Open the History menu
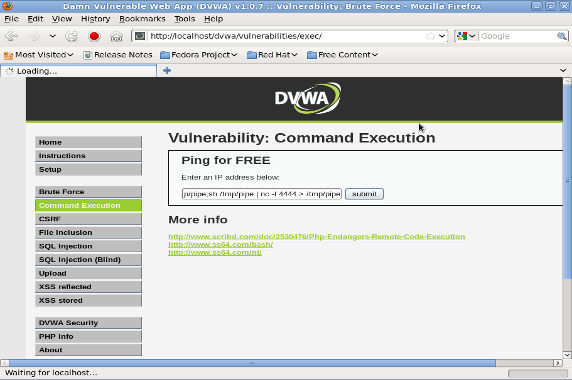The image size is (572, 380). point(96,19)
